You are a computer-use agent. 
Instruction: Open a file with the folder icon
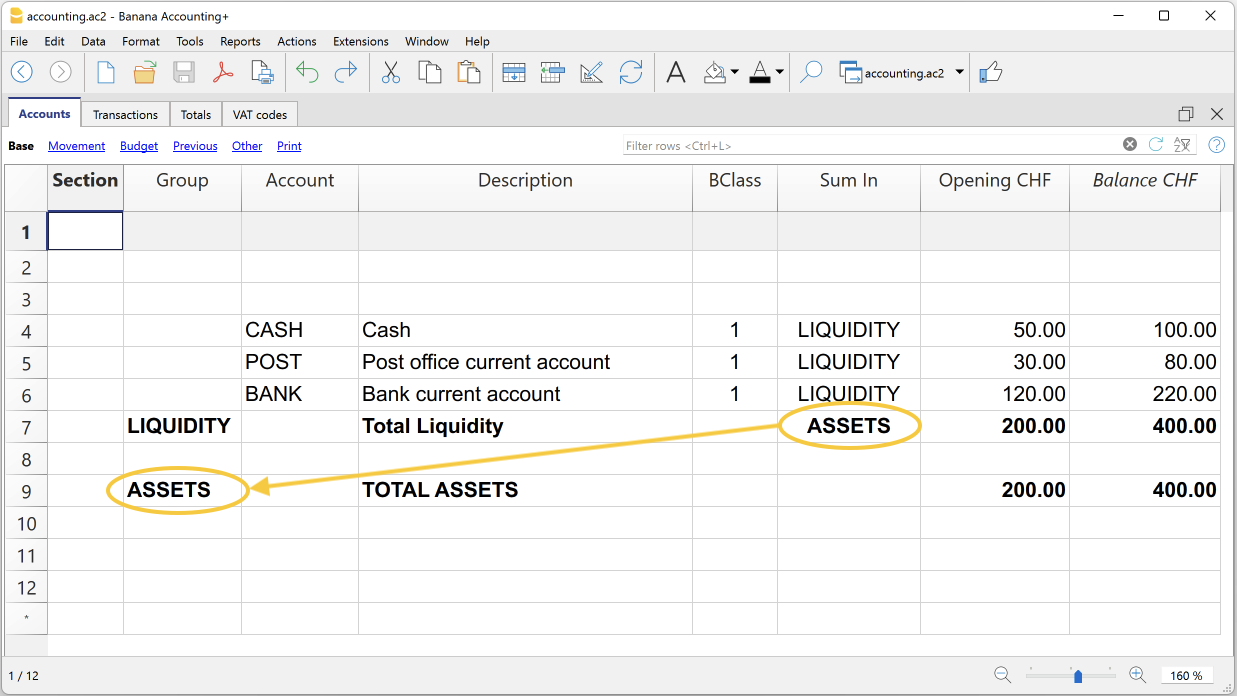click(145, 72)
